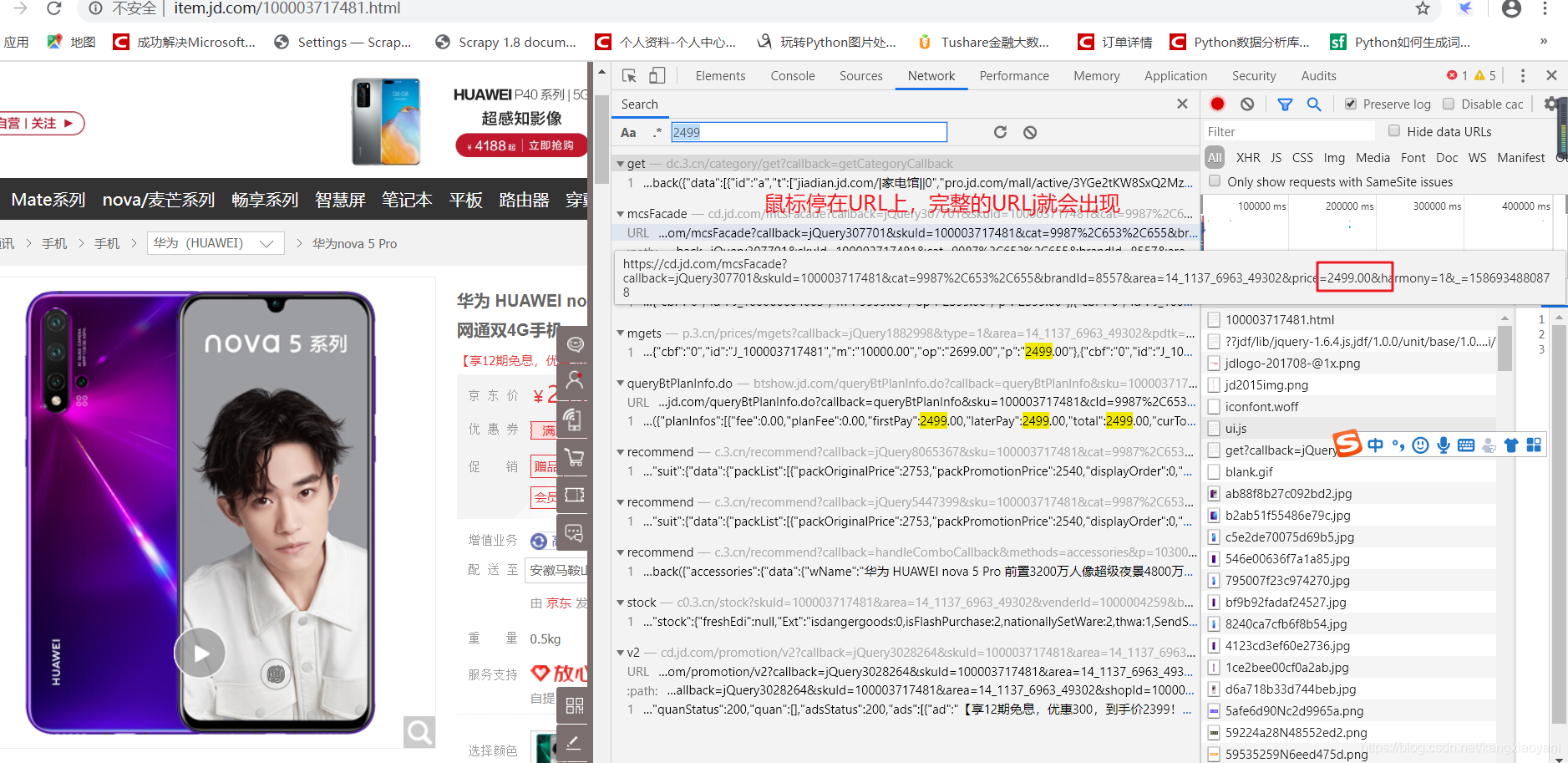Expand more bookmarks with the chevron
The width and height of the screenshot is (1568, 763).
tap(1543, 41)
